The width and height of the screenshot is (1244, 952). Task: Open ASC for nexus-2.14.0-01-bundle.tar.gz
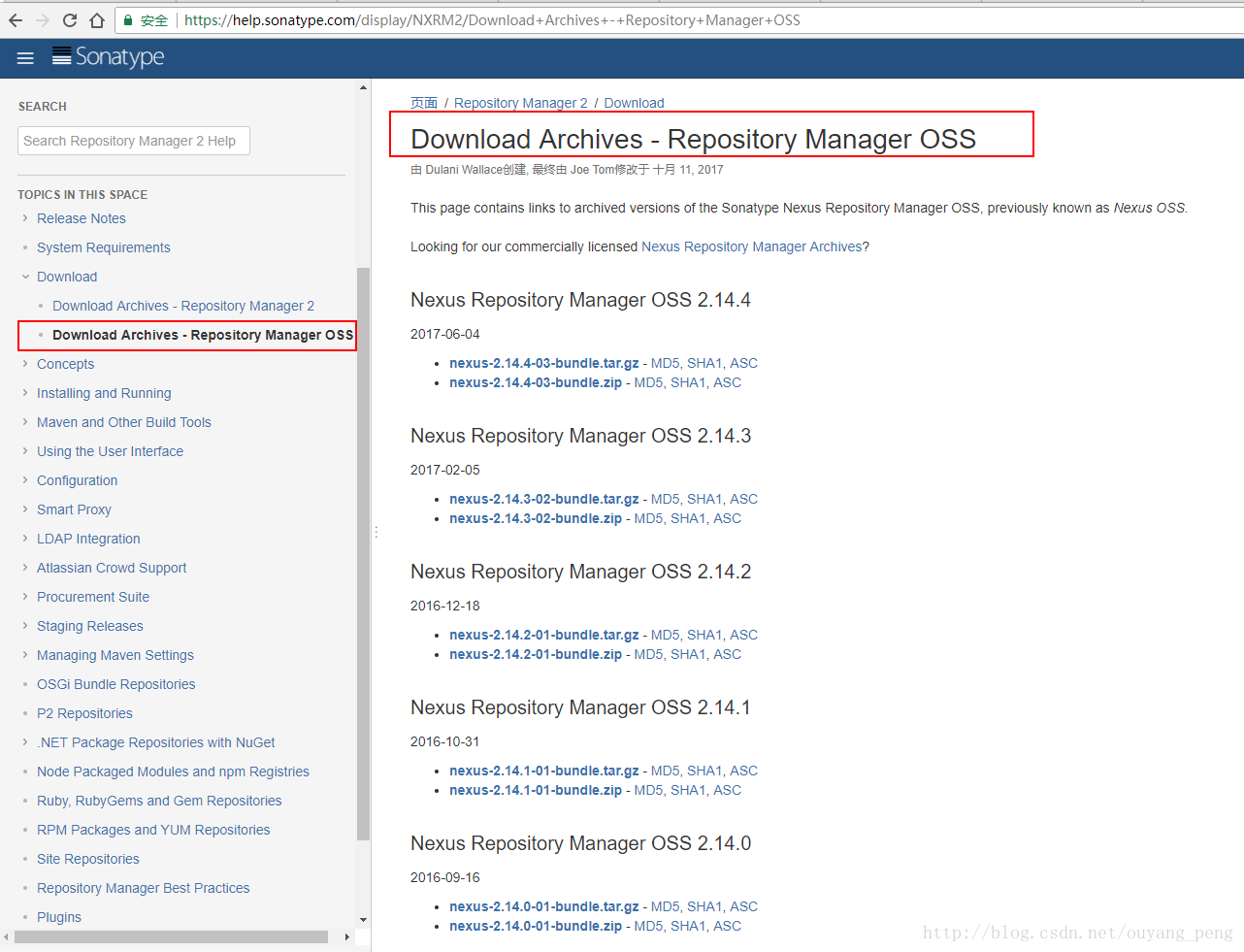point(744,906)
